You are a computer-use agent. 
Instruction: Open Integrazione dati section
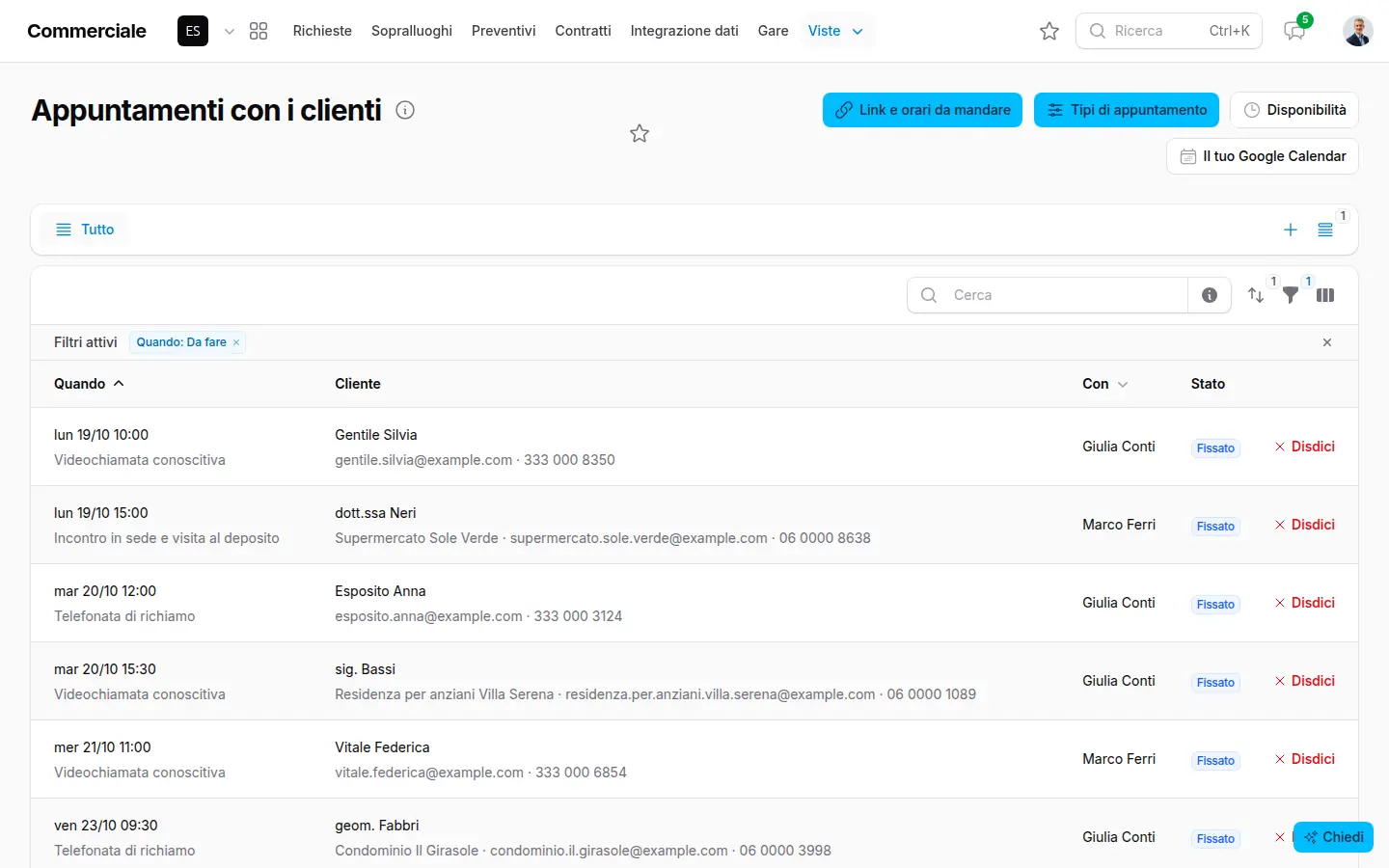(x=685, y=31)
